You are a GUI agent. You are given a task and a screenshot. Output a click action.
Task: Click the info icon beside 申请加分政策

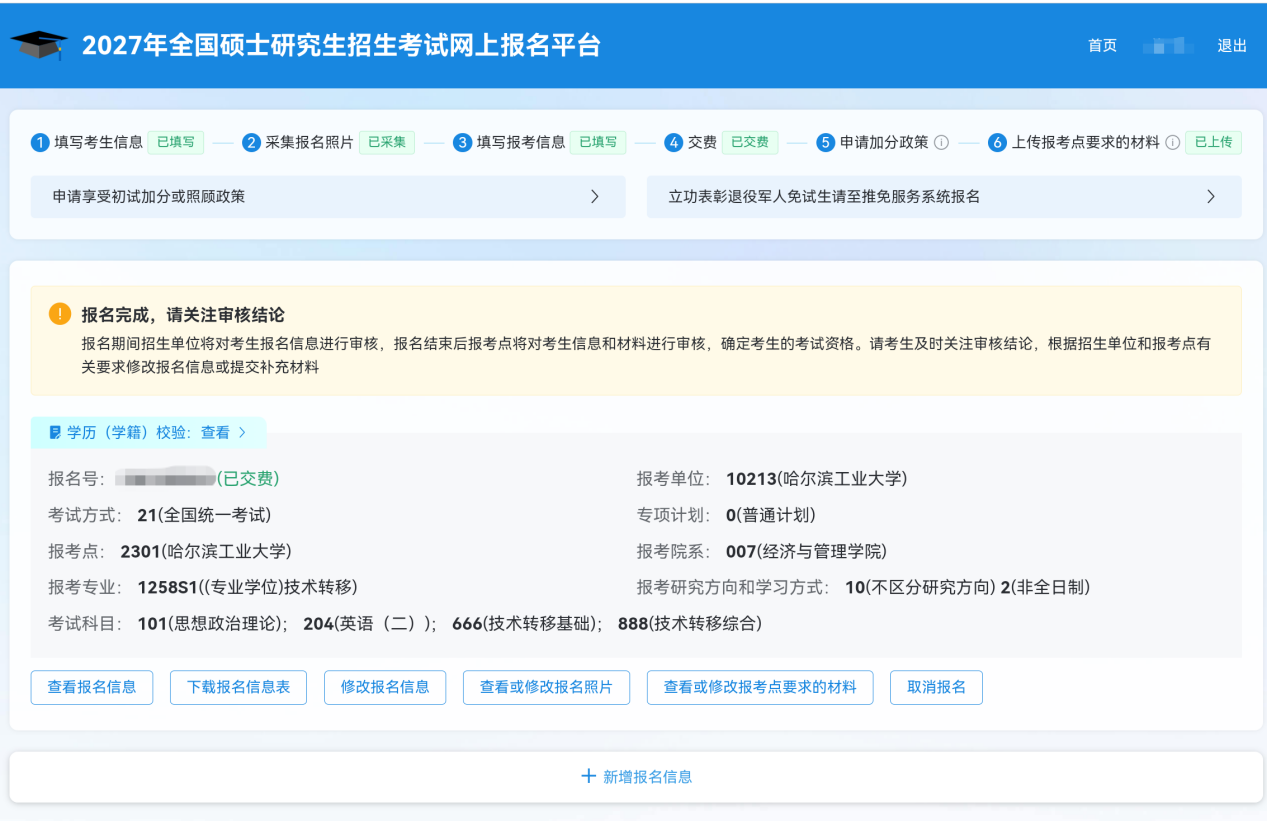pyautogui.click(x=941, y=143)
